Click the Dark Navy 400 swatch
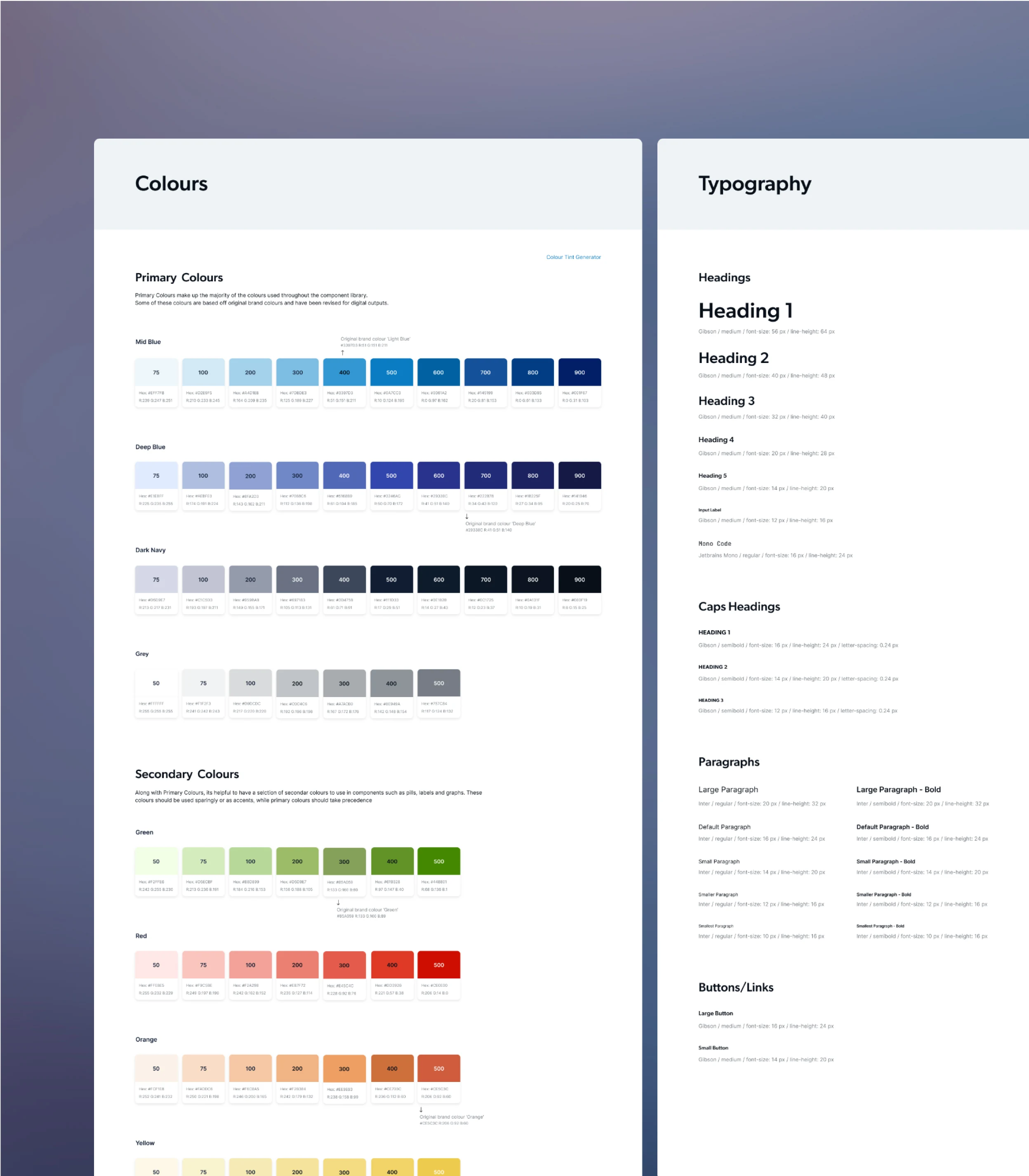The width and height of the screenshot is (1029, 1176). [x=344, y=590]
